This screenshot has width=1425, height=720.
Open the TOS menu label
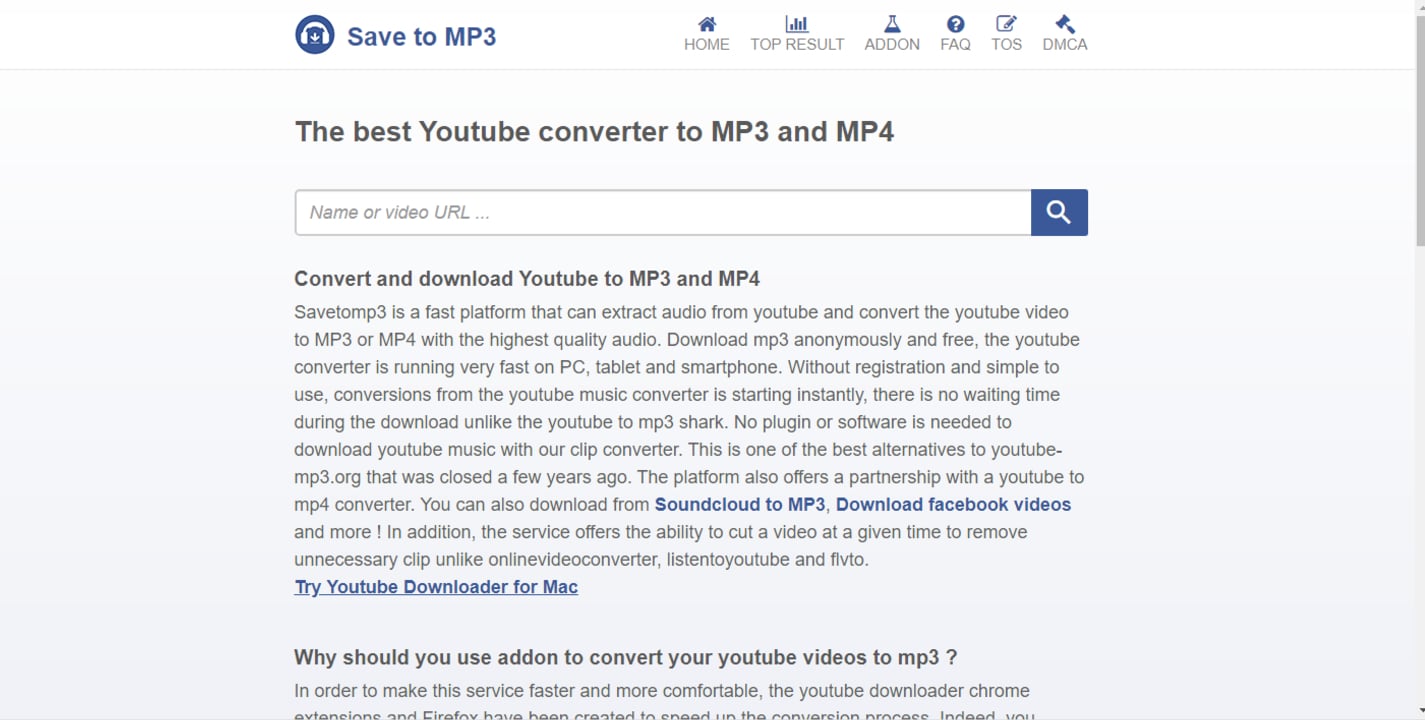click(1007, 44)
